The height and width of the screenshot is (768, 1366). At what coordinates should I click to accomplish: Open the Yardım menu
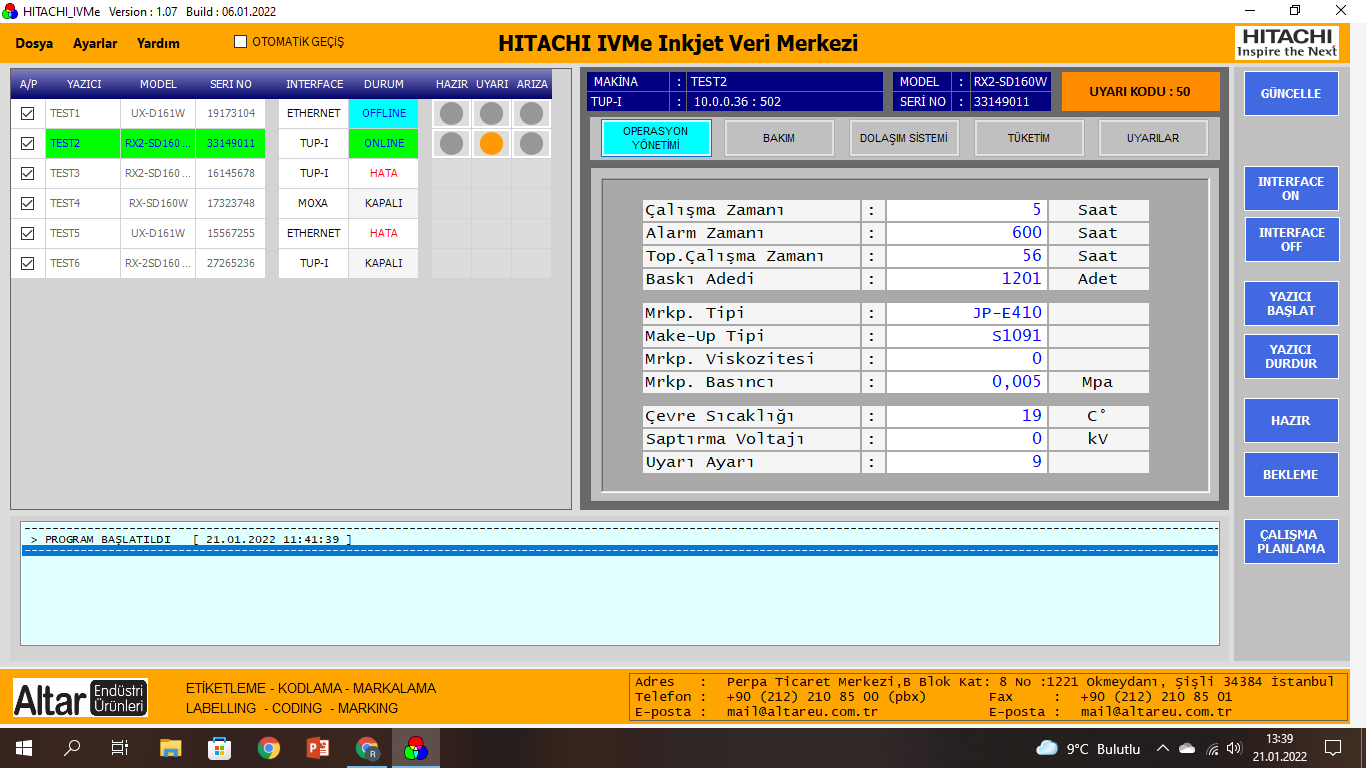pos(158,43)
